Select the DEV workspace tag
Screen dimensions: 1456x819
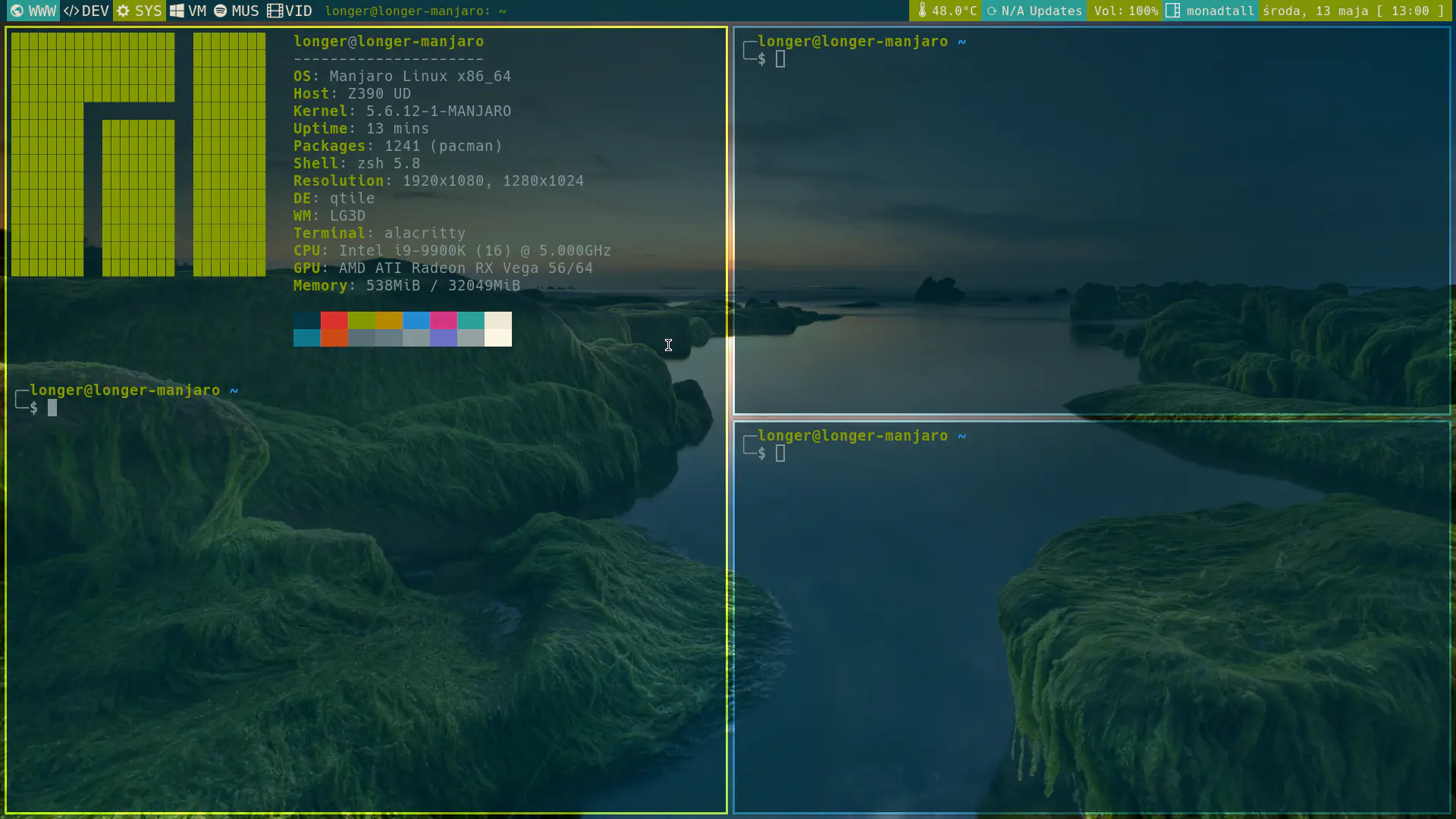click(87, 11)
